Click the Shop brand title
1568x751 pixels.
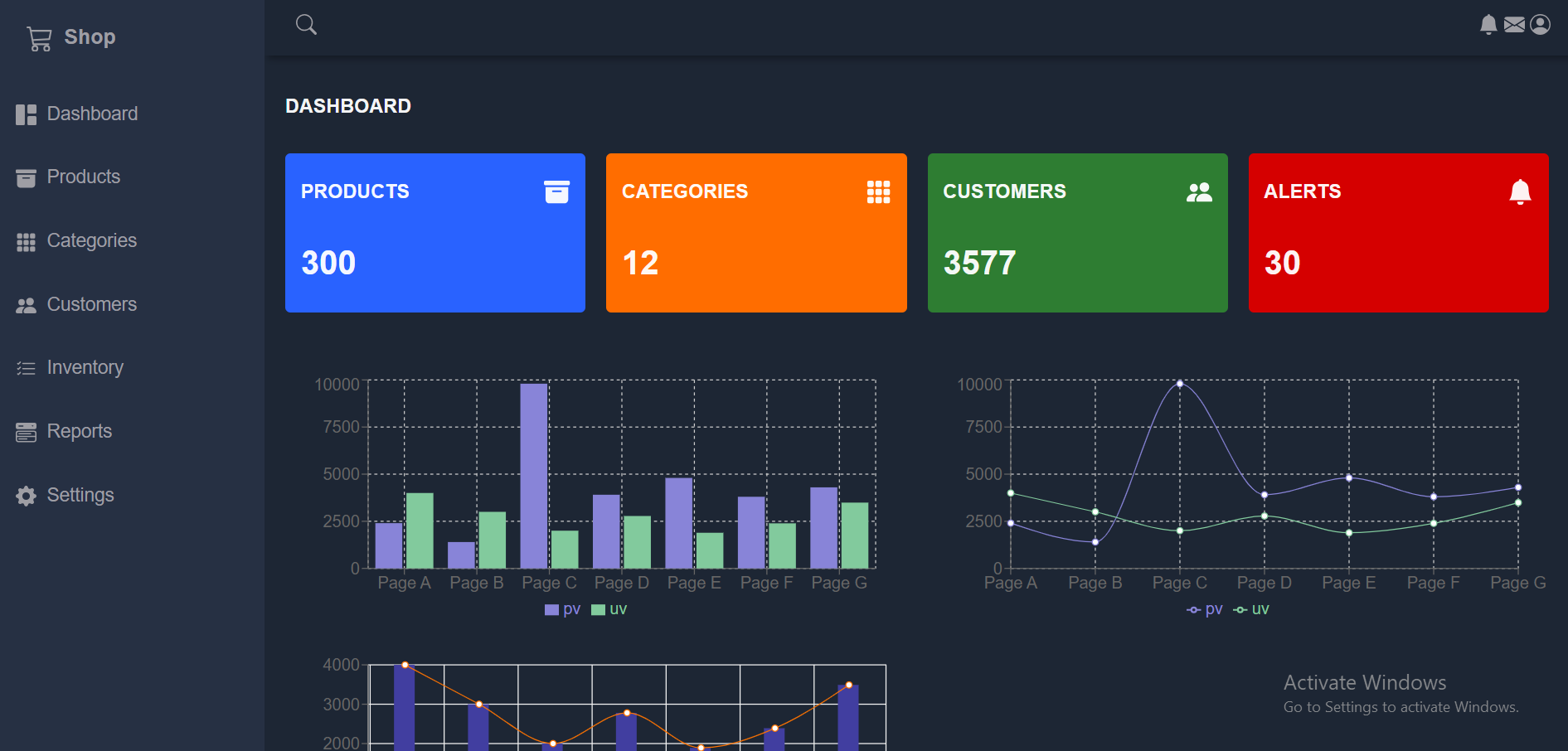[x=90, y=37]
